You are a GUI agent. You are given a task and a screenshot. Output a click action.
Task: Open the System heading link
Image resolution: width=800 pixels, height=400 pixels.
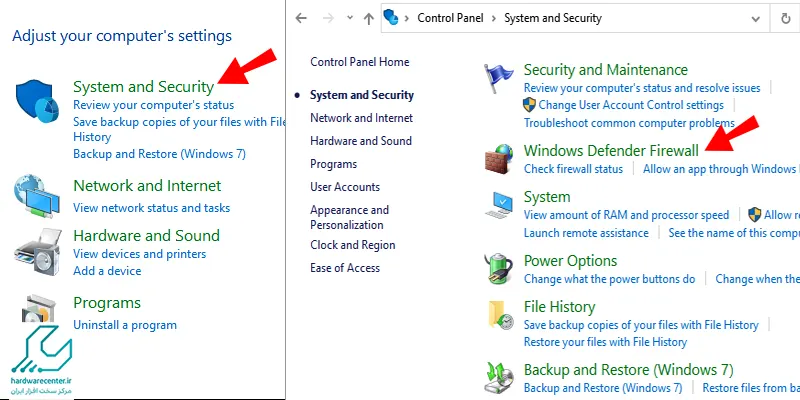[547, 197]
